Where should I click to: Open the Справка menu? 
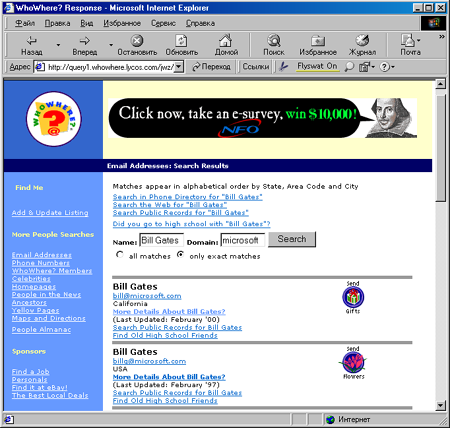(200, 23)
